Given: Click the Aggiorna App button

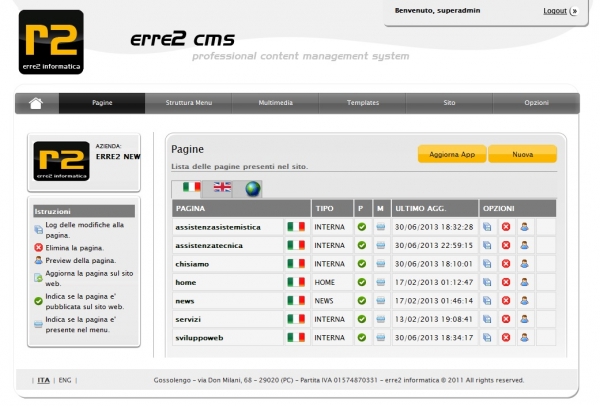Looking at the screenshot, I should coord(452,154).
